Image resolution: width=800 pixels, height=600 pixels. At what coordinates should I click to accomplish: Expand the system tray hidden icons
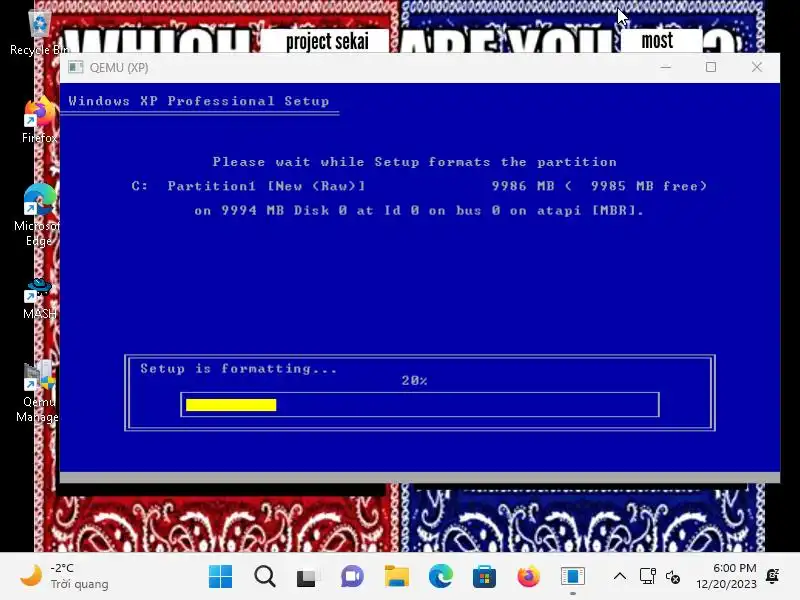[x=620, y=577]
